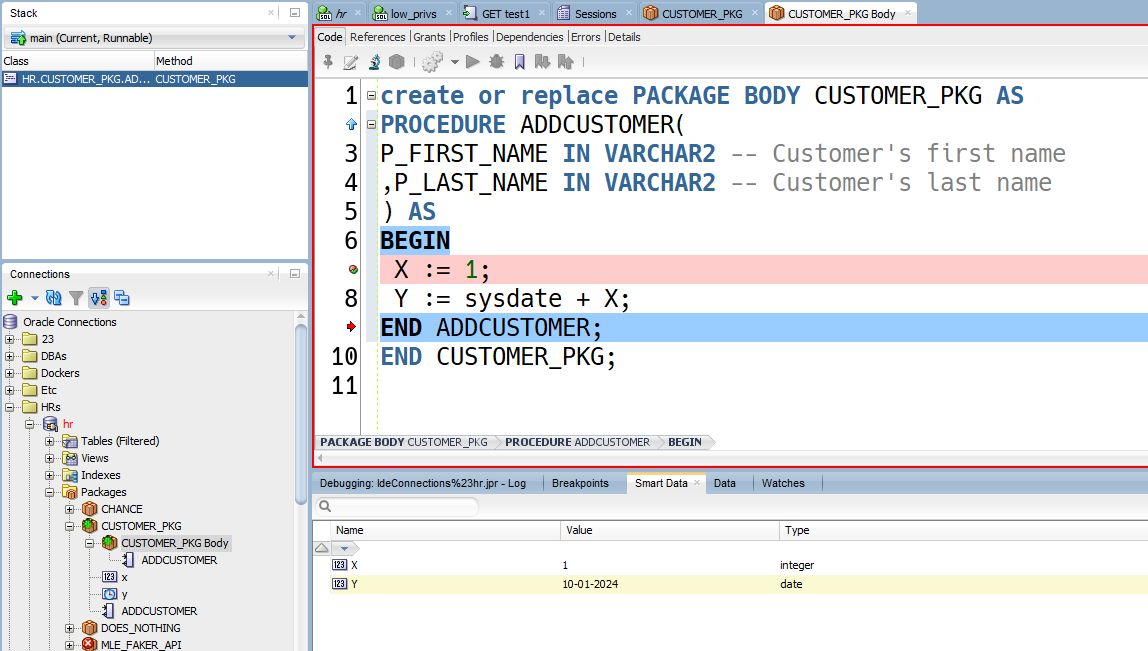
Task: Open the Profiles sub-tab
Action: coord(470,37)
